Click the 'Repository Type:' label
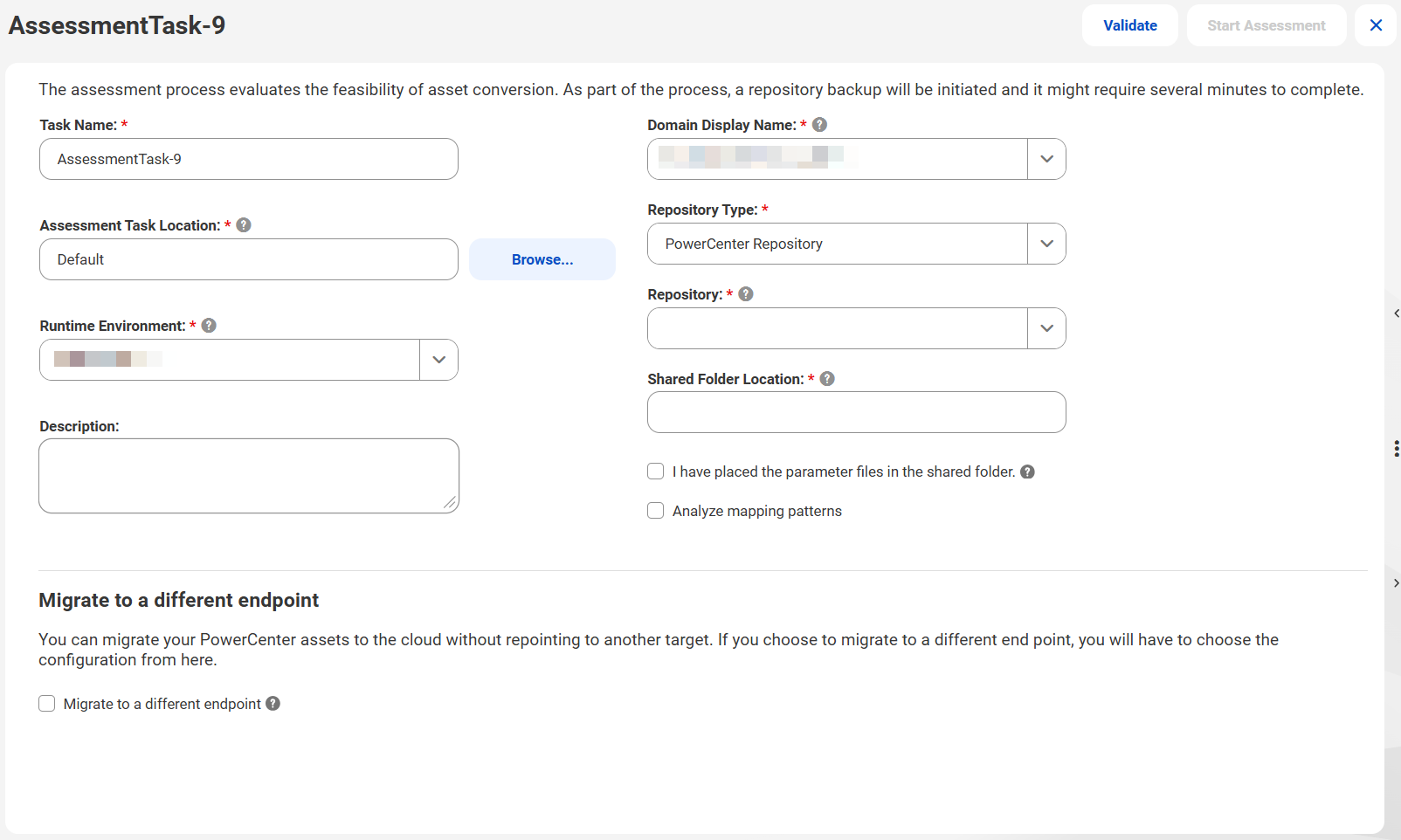 pyautogui.click(x=702, y=210)
